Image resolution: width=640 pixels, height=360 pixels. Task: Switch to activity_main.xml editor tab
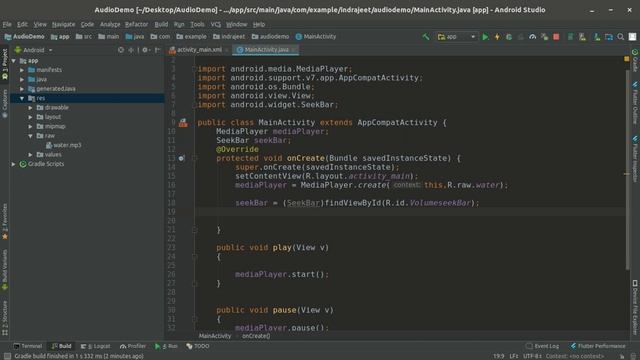pos(198,50)
